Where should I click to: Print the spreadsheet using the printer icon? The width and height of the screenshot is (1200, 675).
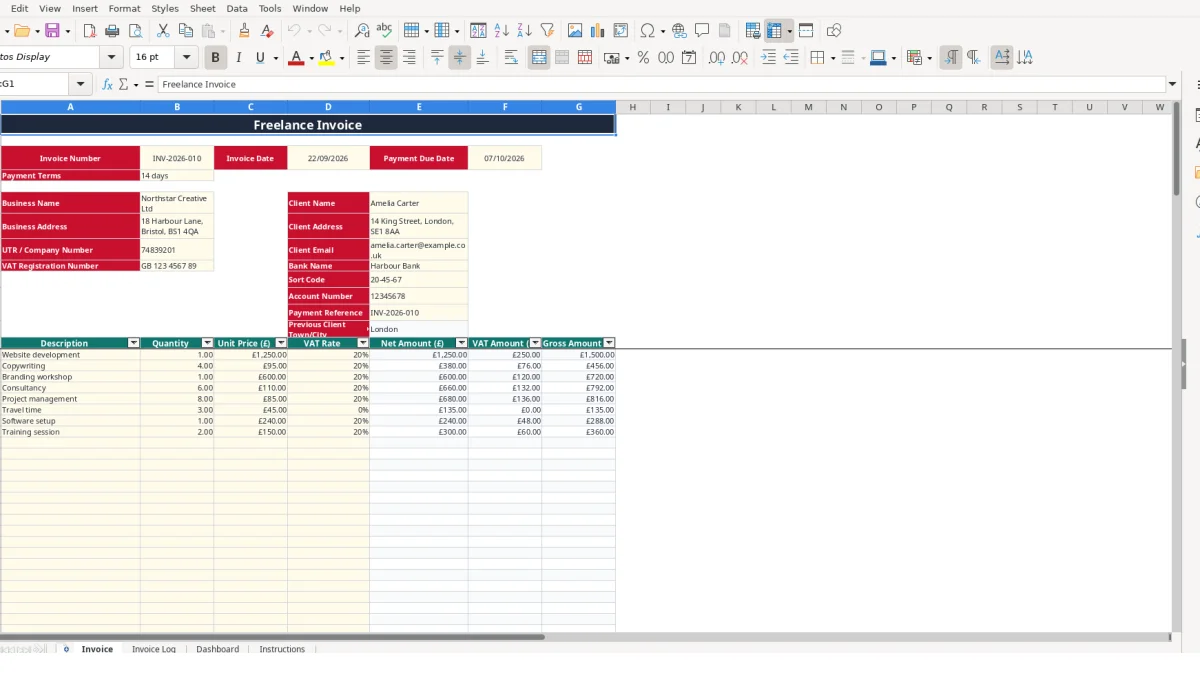[x=112, y=31]
